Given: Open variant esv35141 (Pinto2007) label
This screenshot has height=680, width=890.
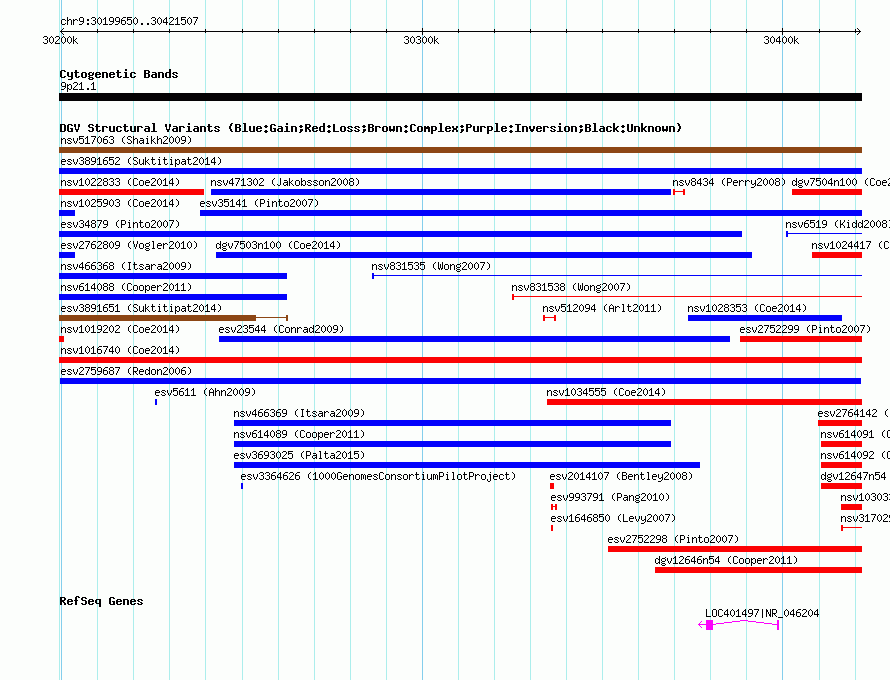Looking at the screenshot, I should [259, 203].
